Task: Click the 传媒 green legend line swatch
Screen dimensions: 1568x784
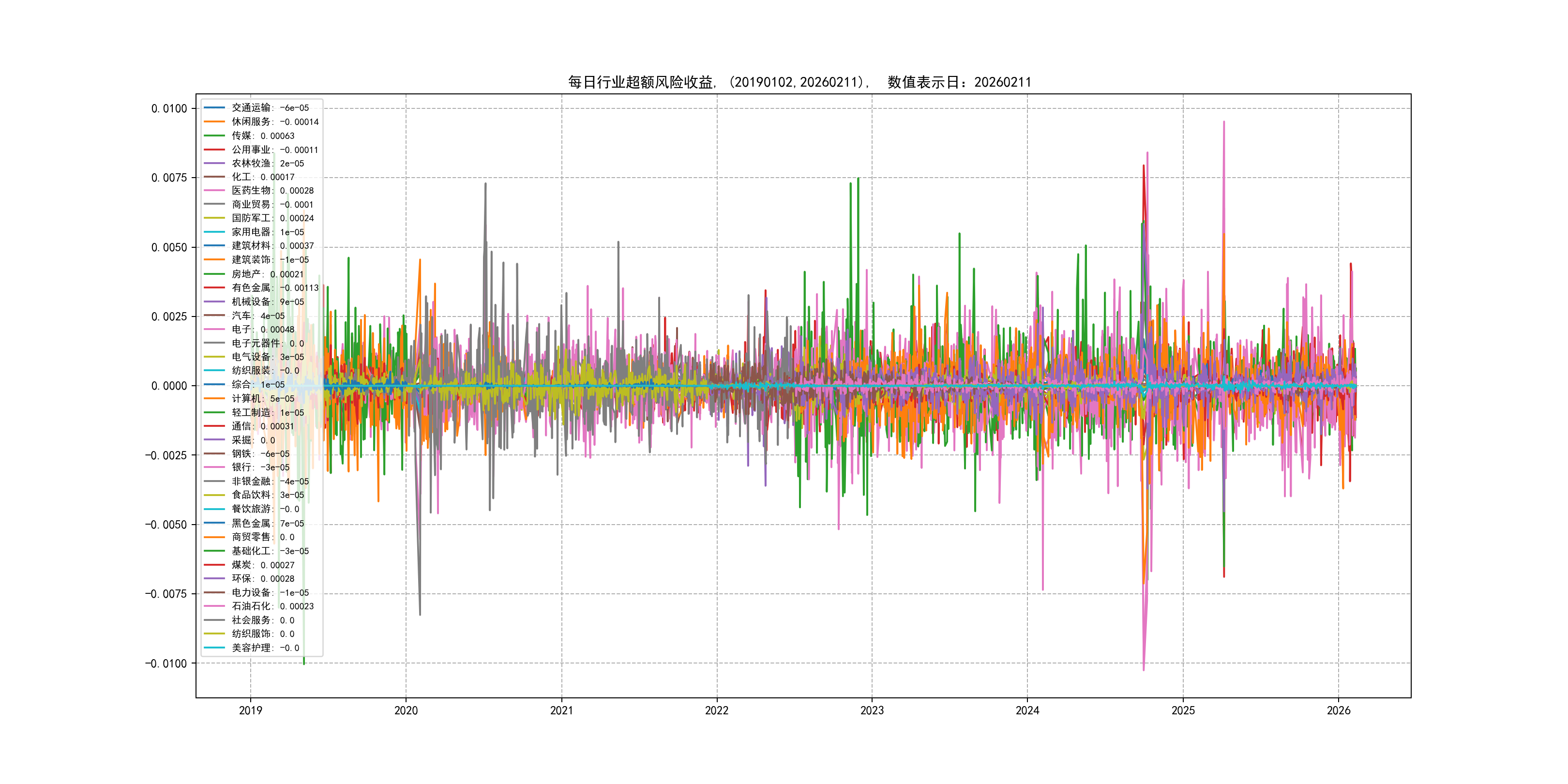Action: point(214,136)
